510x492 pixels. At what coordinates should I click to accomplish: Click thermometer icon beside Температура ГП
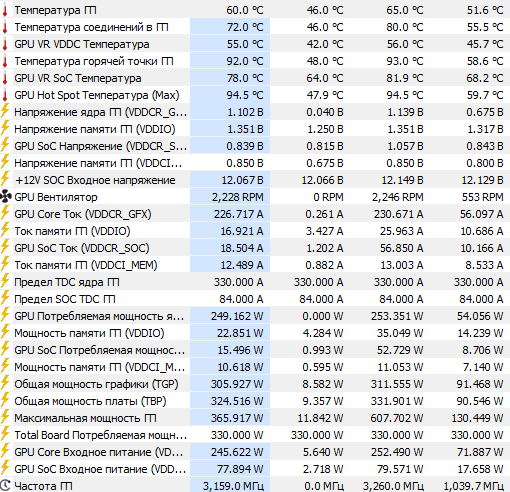tap(5, 10)
